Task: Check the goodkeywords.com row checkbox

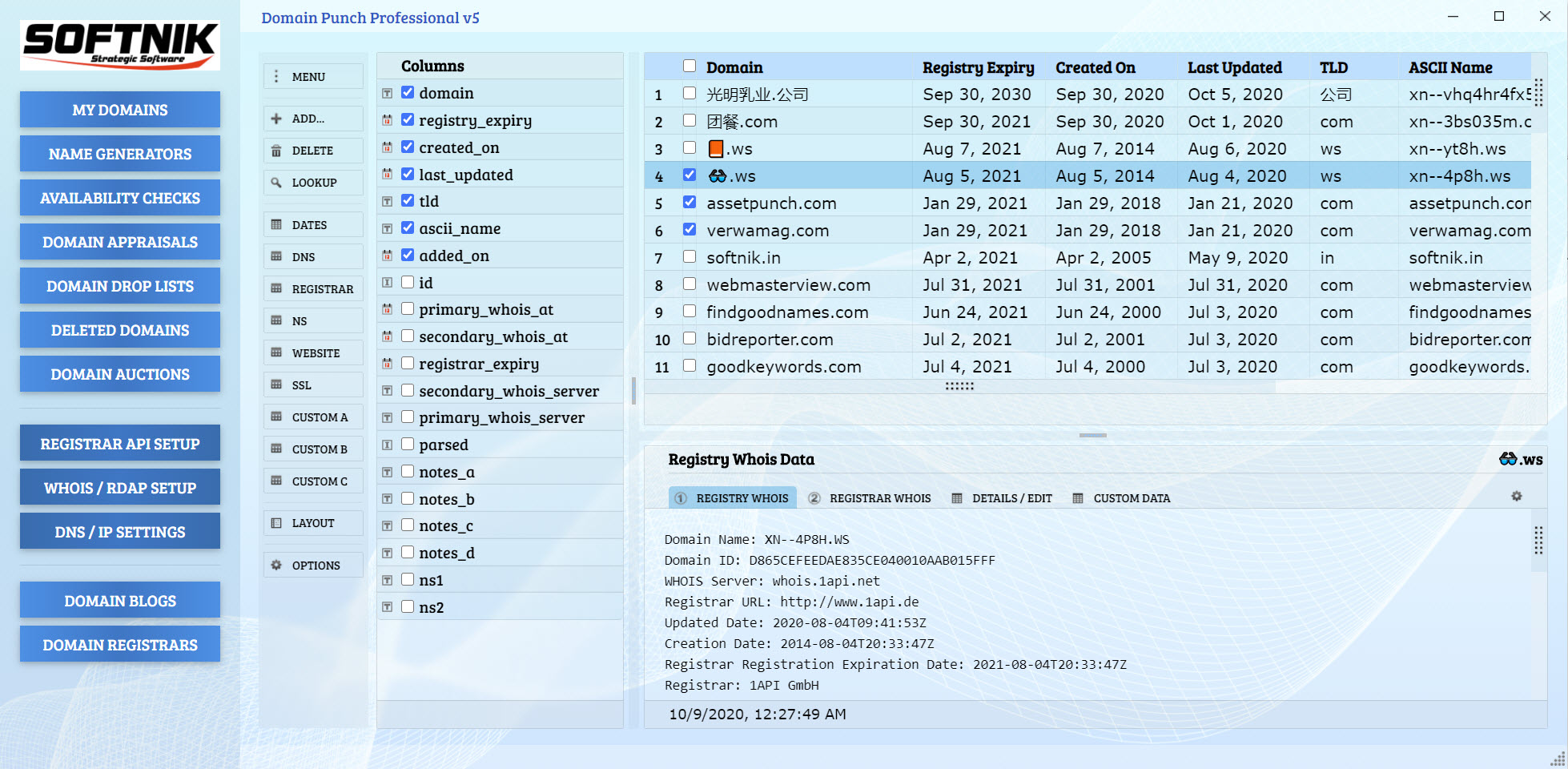Action: coord(690,365)
